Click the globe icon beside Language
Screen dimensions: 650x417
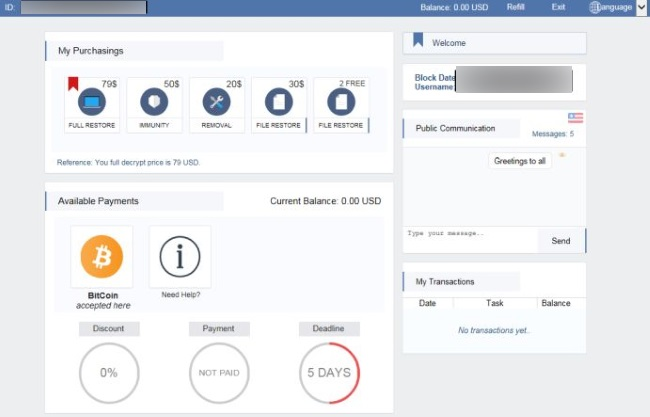[596, 8]
